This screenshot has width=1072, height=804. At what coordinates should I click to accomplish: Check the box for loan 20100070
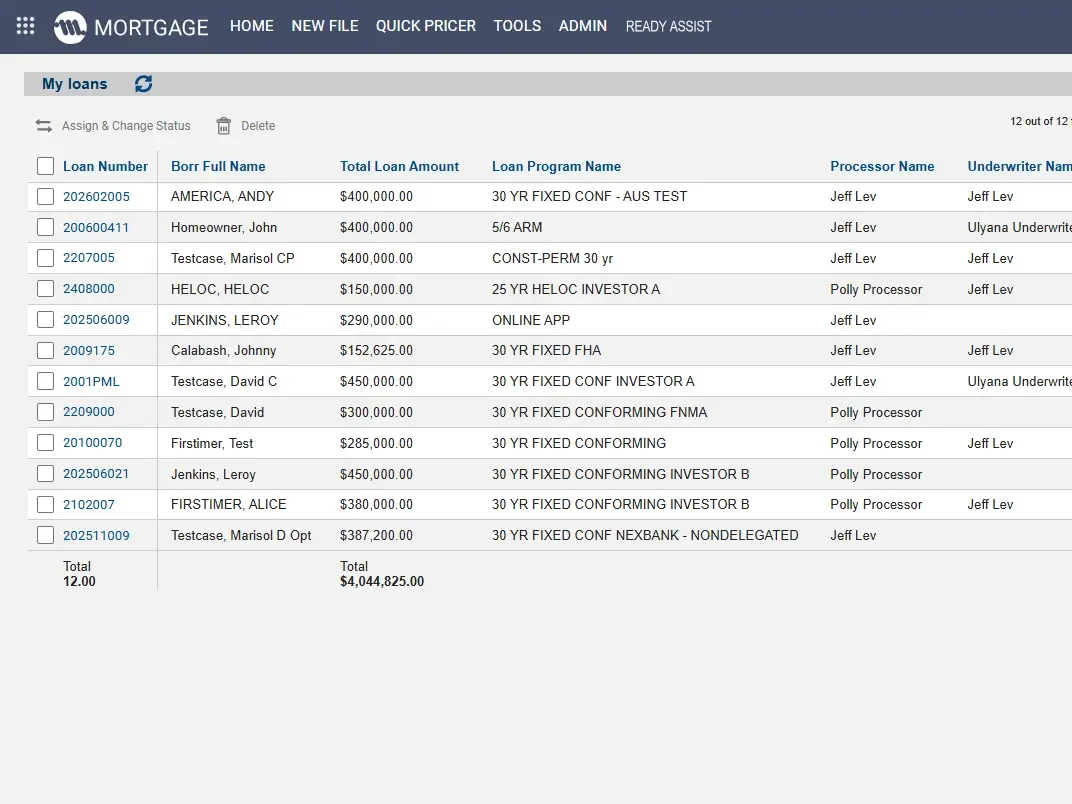(x=45, y=443)
